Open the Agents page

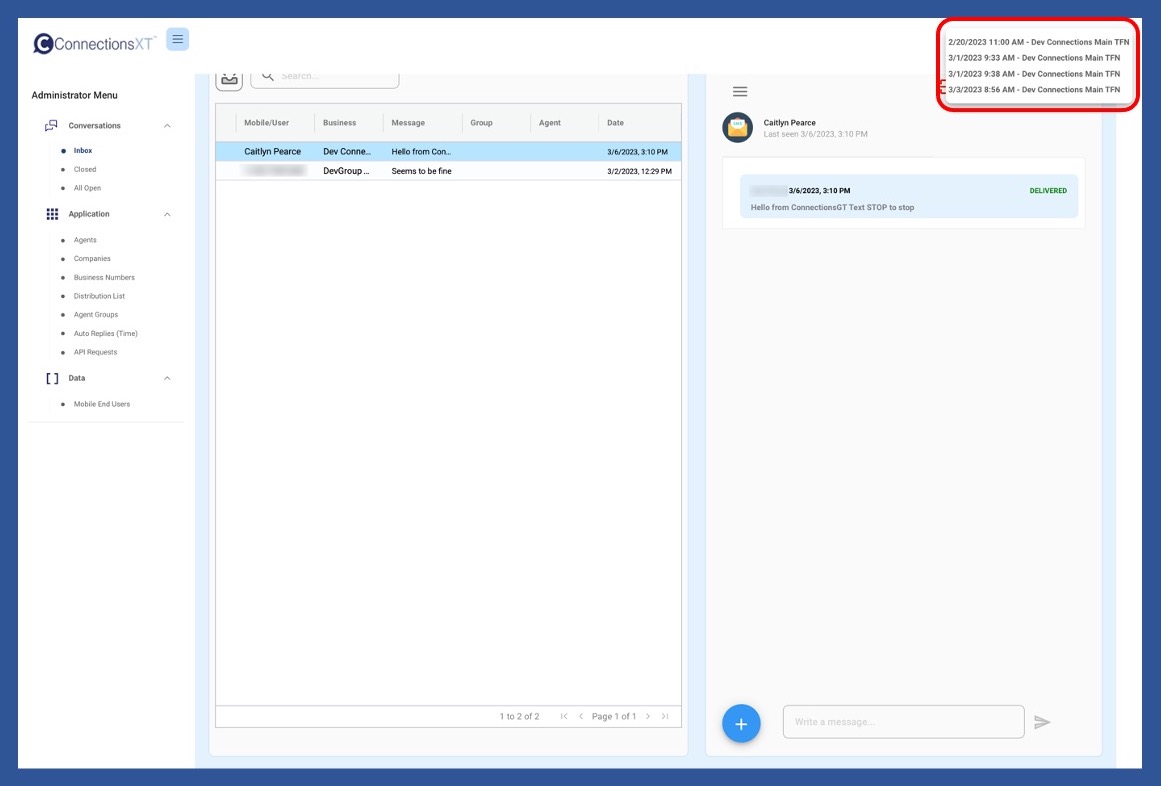(x=85, y=240)
